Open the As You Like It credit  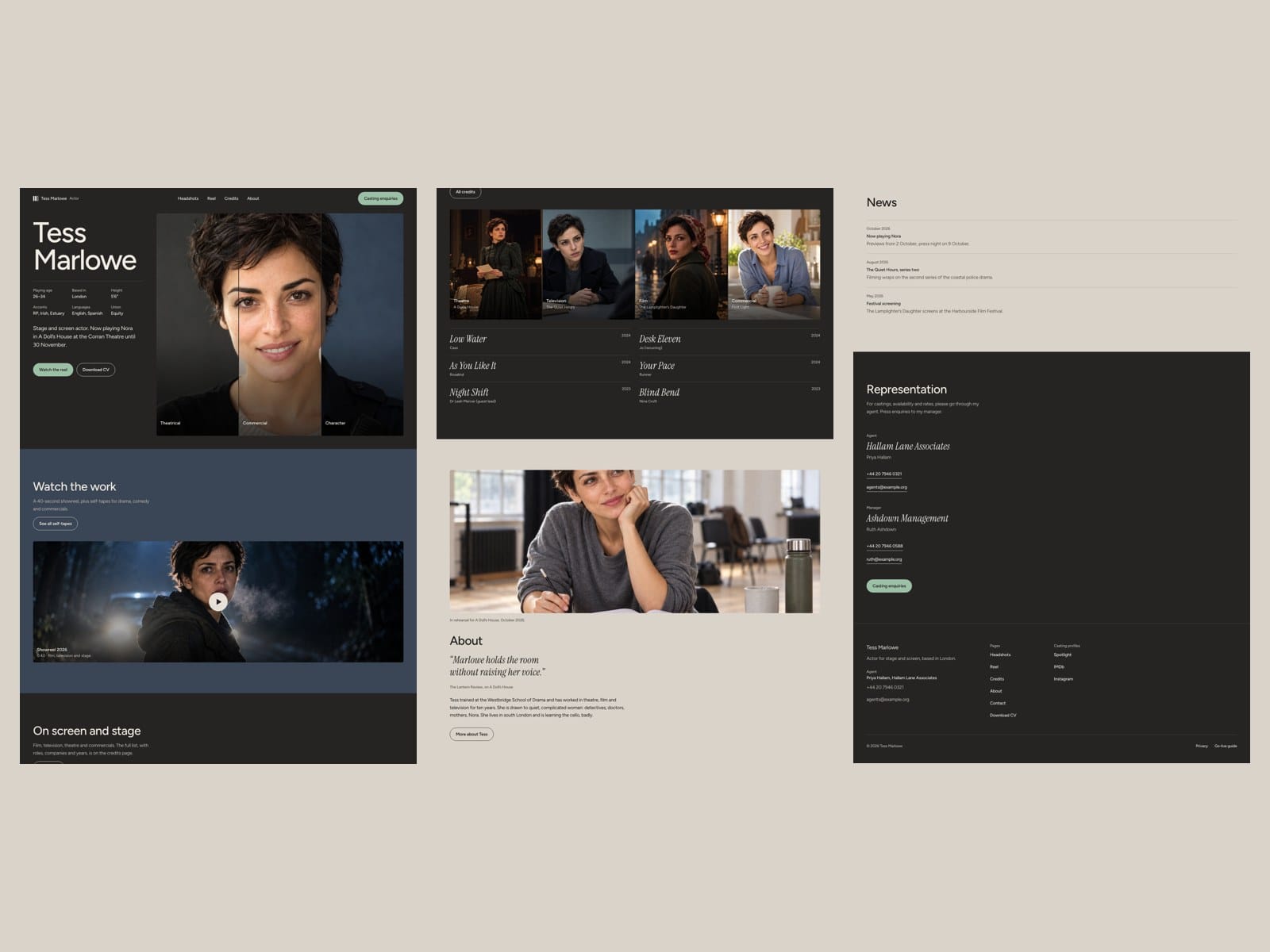541,368
